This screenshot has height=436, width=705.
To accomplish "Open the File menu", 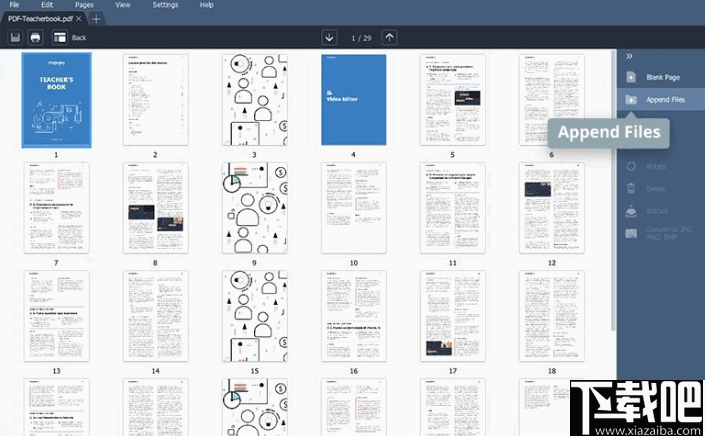I will tap(14, 5).
